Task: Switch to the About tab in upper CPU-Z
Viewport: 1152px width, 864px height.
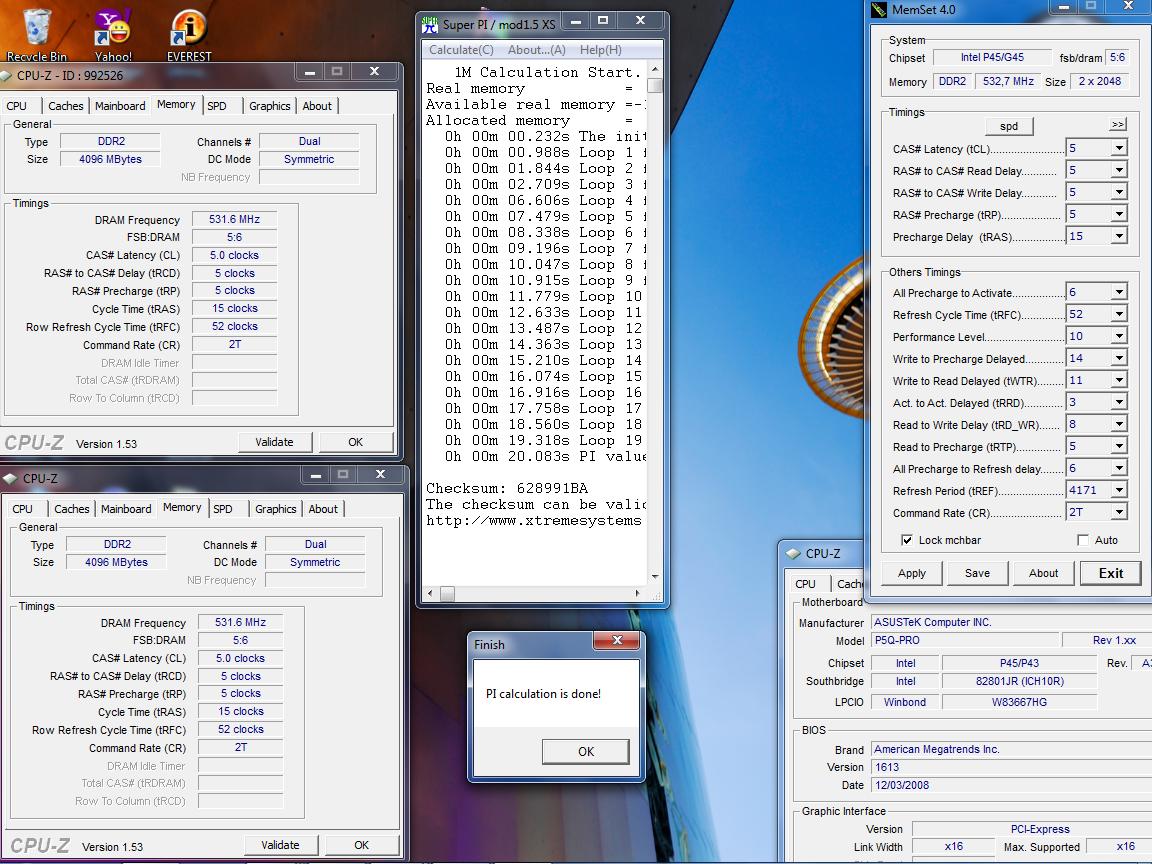Action: (x=317, y=106)
